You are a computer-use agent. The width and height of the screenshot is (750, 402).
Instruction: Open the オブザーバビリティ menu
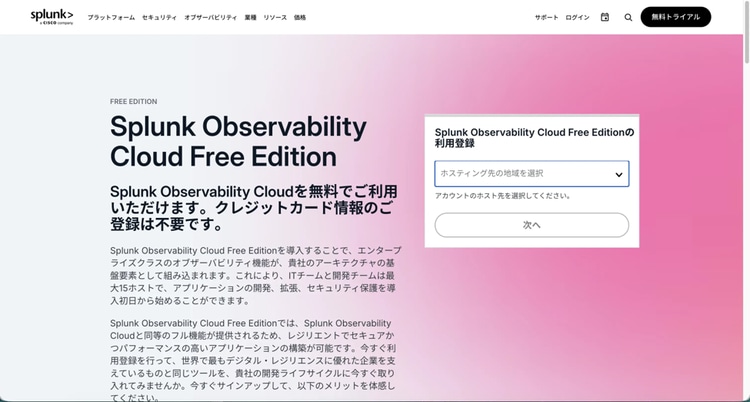click(x=210, y=18)
